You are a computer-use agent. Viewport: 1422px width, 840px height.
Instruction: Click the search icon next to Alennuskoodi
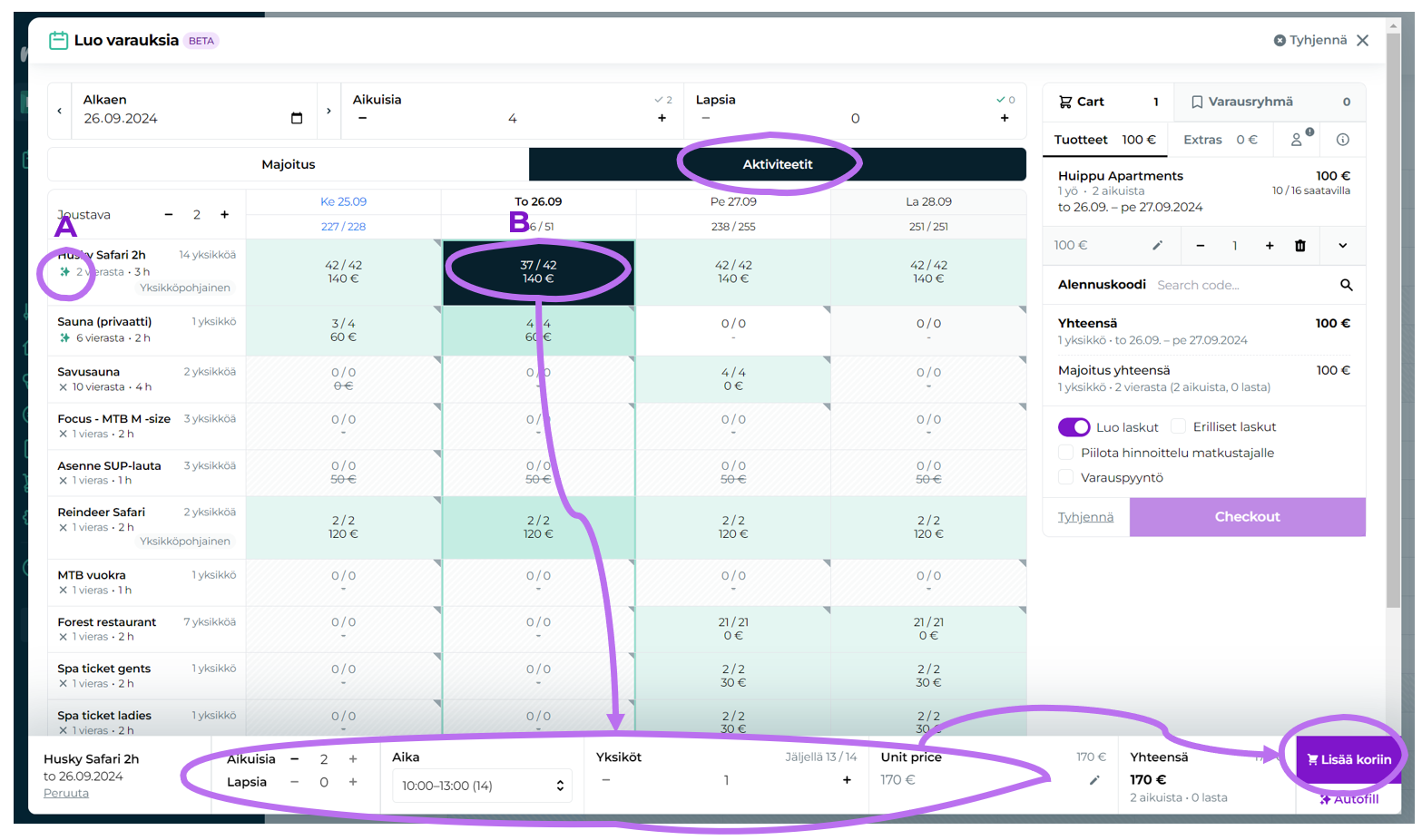pyautogui.click(x=1346, y=285)
